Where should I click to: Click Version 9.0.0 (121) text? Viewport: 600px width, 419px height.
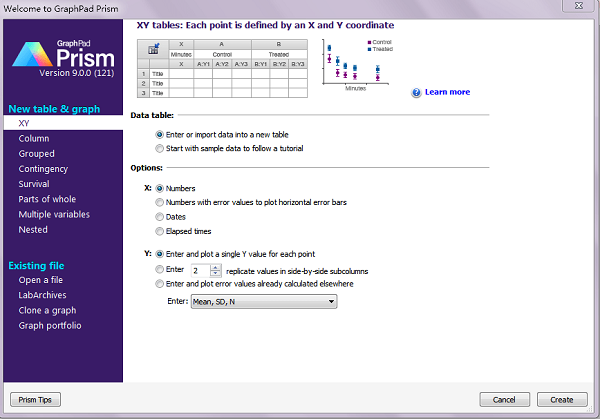pyautogui.click(x=77, y=73)
